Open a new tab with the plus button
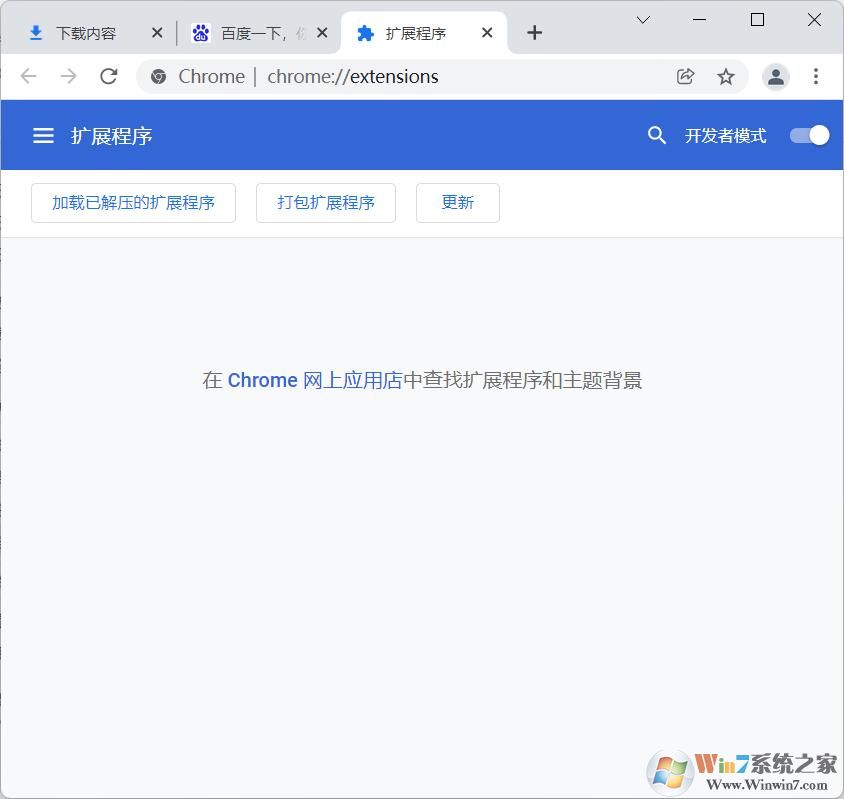This screenshot has width=844, height=799. 534,32
